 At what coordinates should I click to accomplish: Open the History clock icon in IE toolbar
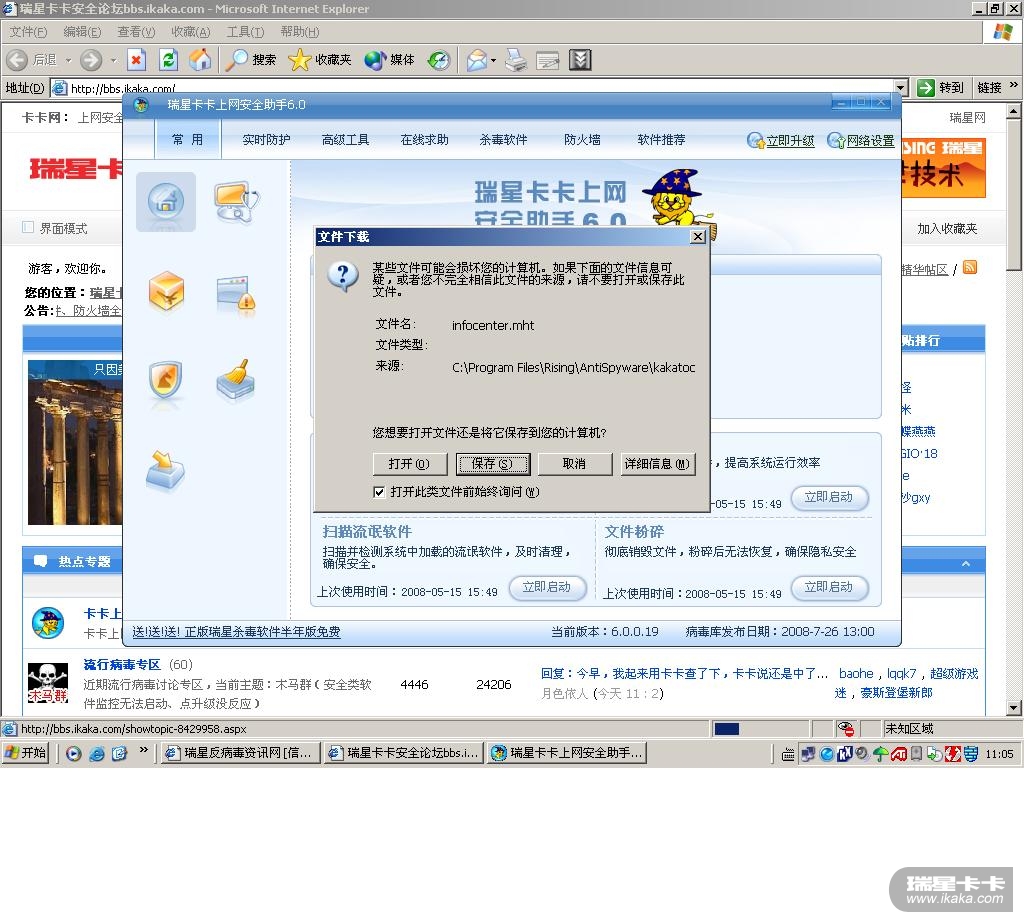439,60
